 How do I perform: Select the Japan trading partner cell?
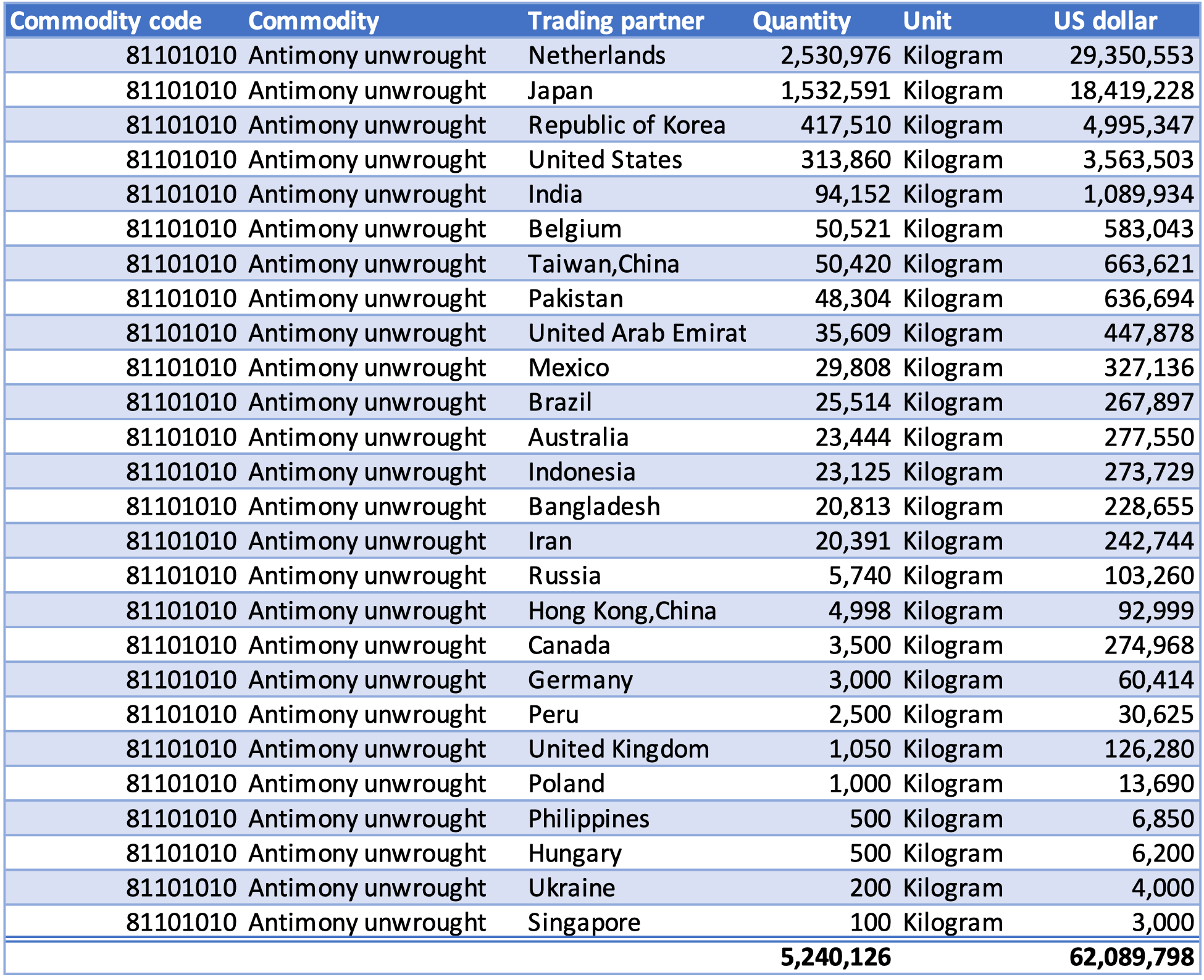tap(561, 91)
